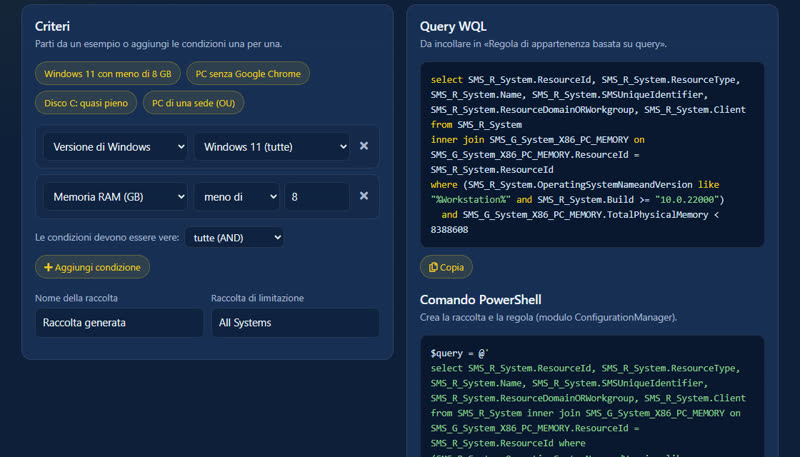Open the 'meno di' operator dropdown
The width and height of the screenshot is (800, 457).
(237, 197)
